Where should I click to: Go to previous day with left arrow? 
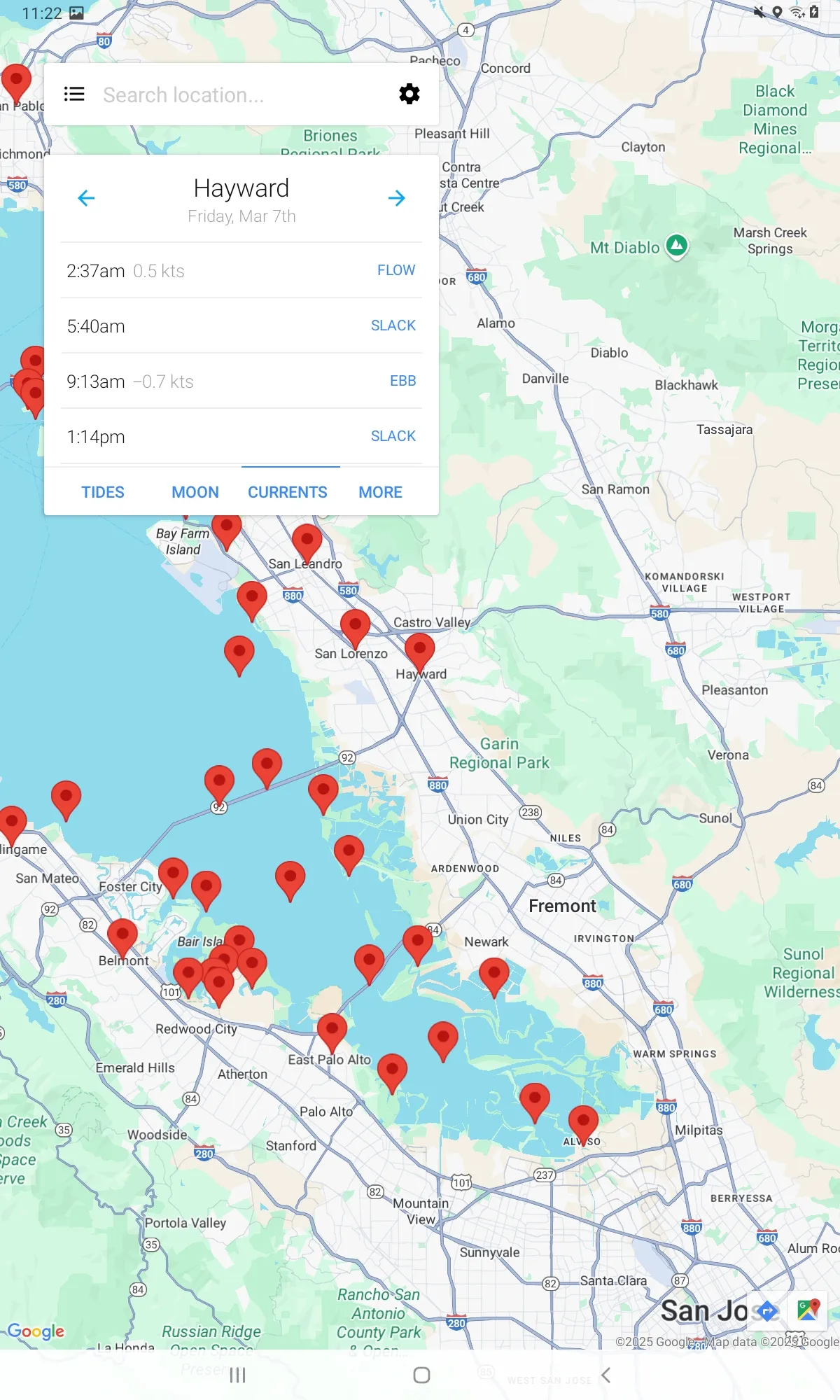(86, 198)
